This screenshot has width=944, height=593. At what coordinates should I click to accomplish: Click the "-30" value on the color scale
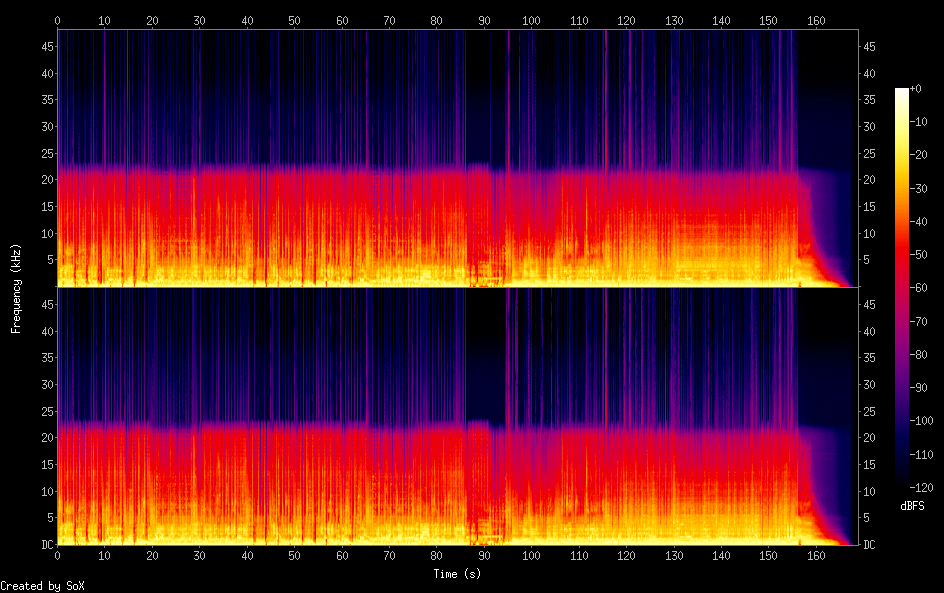coord(918,188)
